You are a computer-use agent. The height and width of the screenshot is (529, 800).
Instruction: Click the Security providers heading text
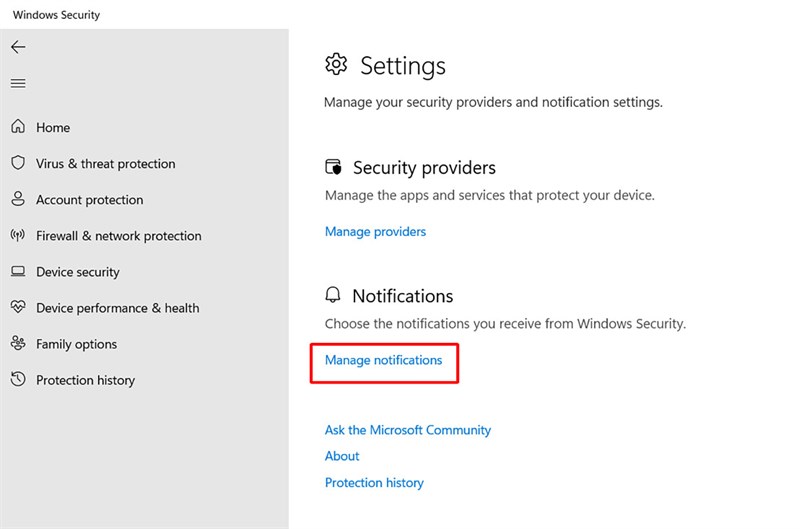coord(424,168)
